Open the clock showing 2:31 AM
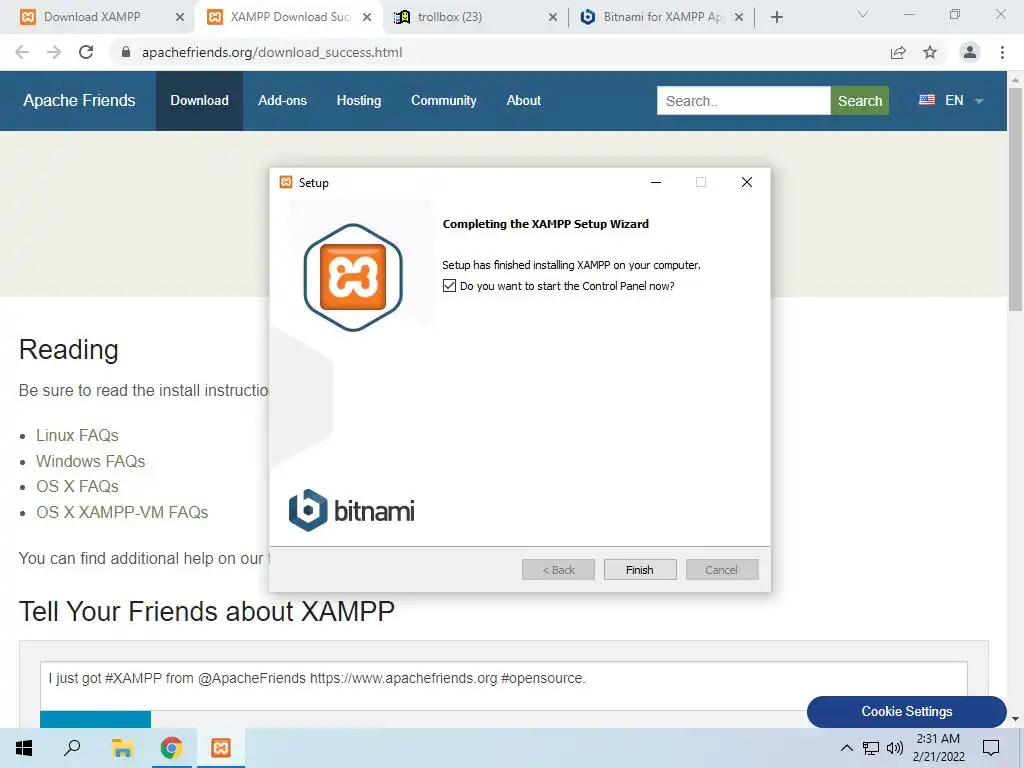 pos(938,748)
